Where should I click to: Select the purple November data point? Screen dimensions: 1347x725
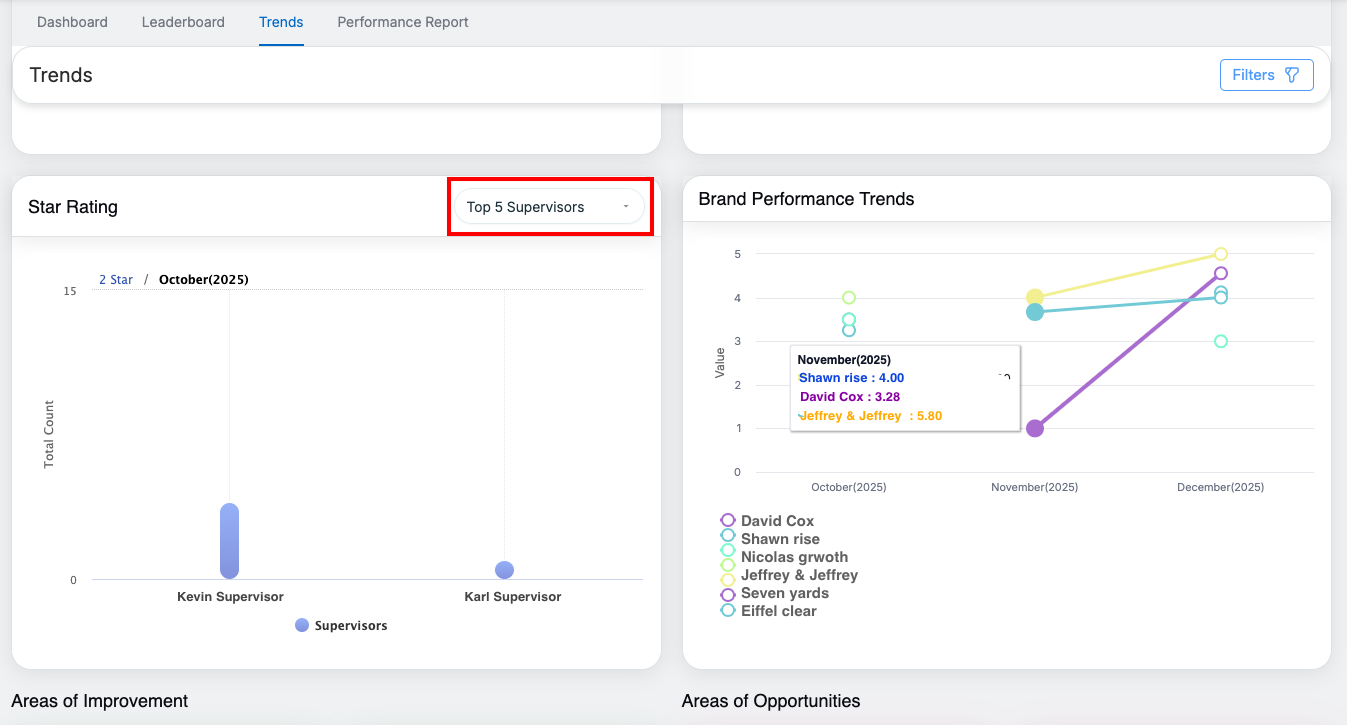[1035, 428]
